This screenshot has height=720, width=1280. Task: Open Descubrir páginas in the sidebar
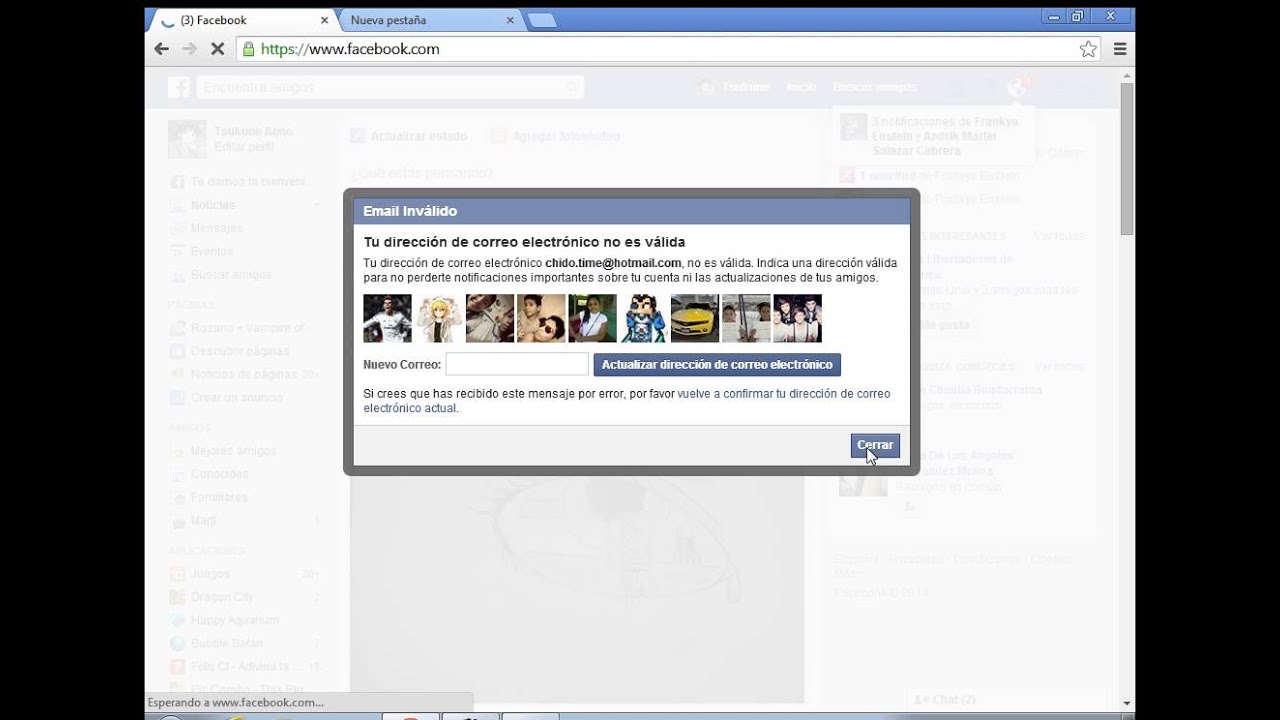(240, 351)
